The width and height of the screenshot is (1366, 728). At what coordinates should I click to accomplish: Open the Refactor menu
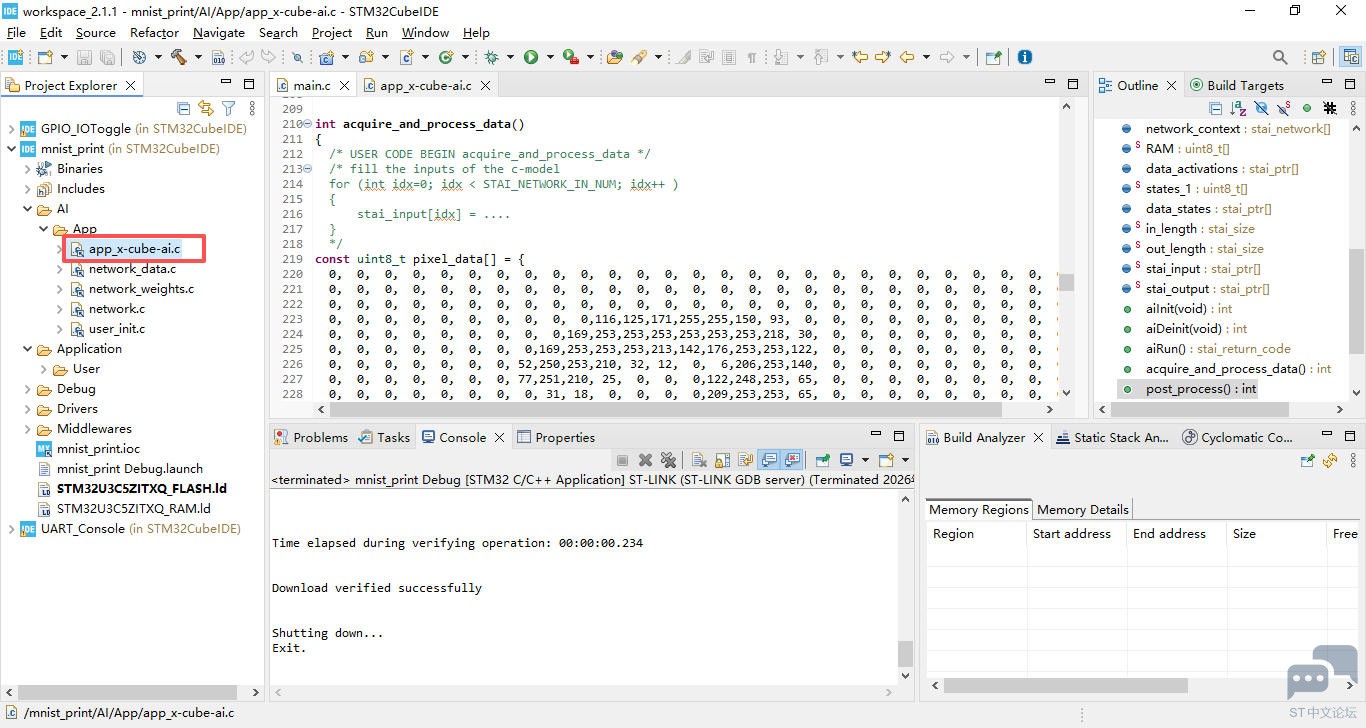[x=154, y=32]
